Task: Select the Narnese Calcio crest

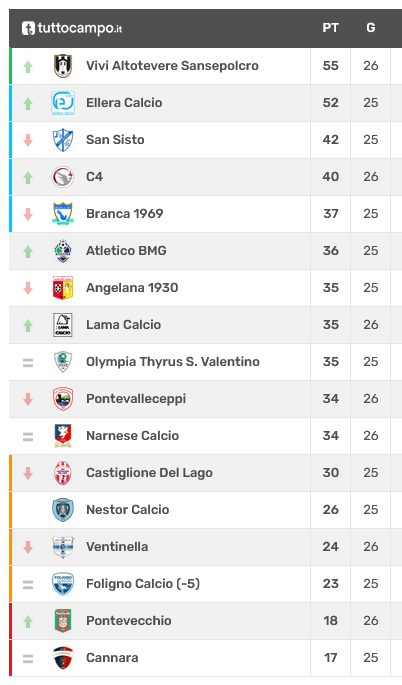Action: pos(63,436)
